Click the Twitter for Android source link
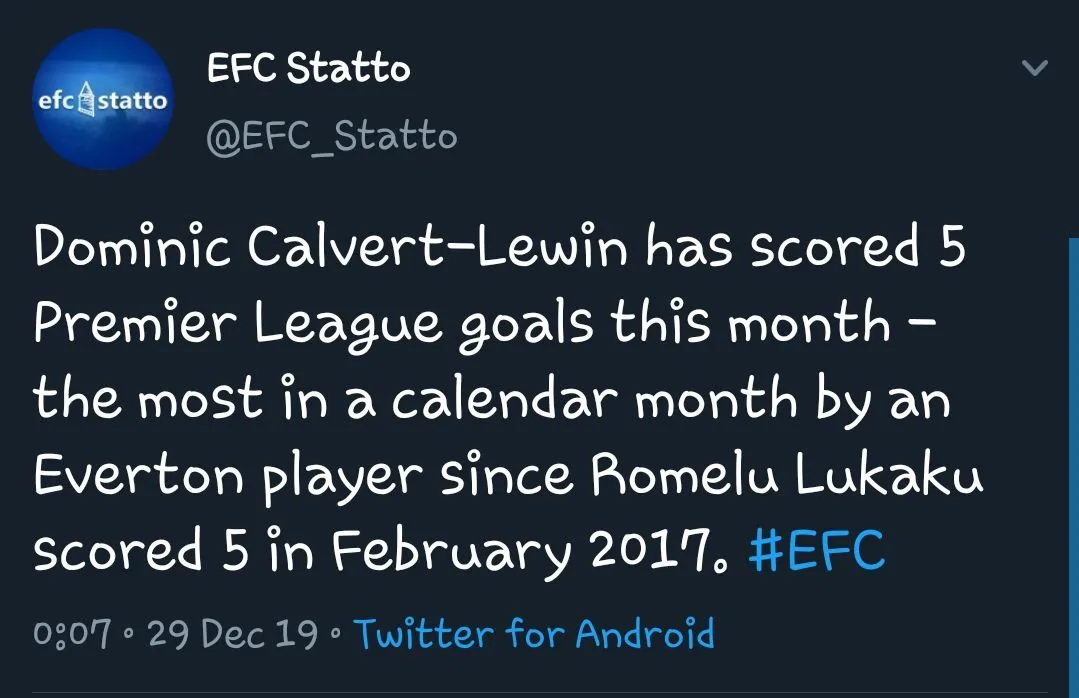Image resolution: width=1079 pixels, height=698 pixels. (535, 634)
